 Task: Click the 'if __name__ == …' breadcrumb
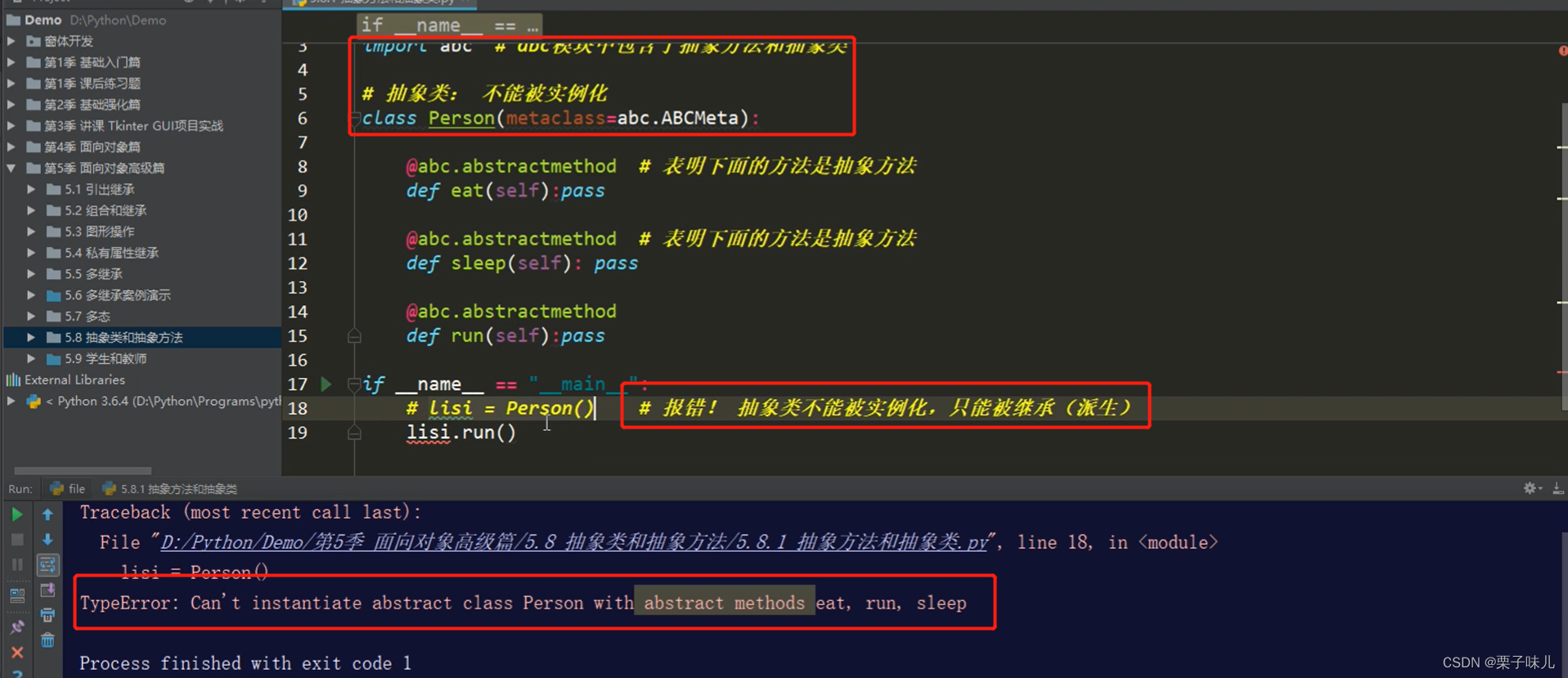tap(450, 25)
